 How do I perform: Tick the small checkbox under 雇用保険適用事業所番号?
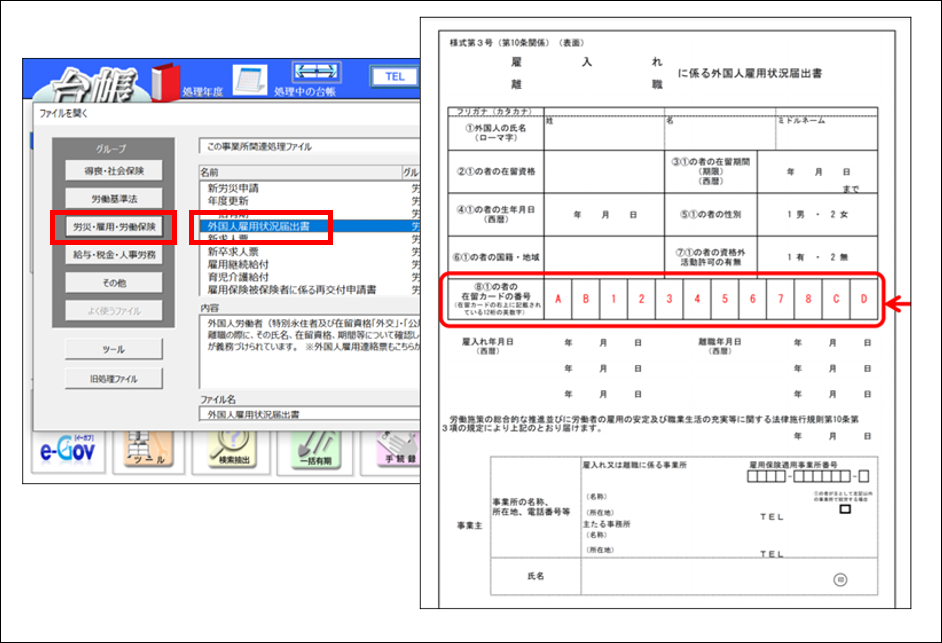click(x=845, y=509)
